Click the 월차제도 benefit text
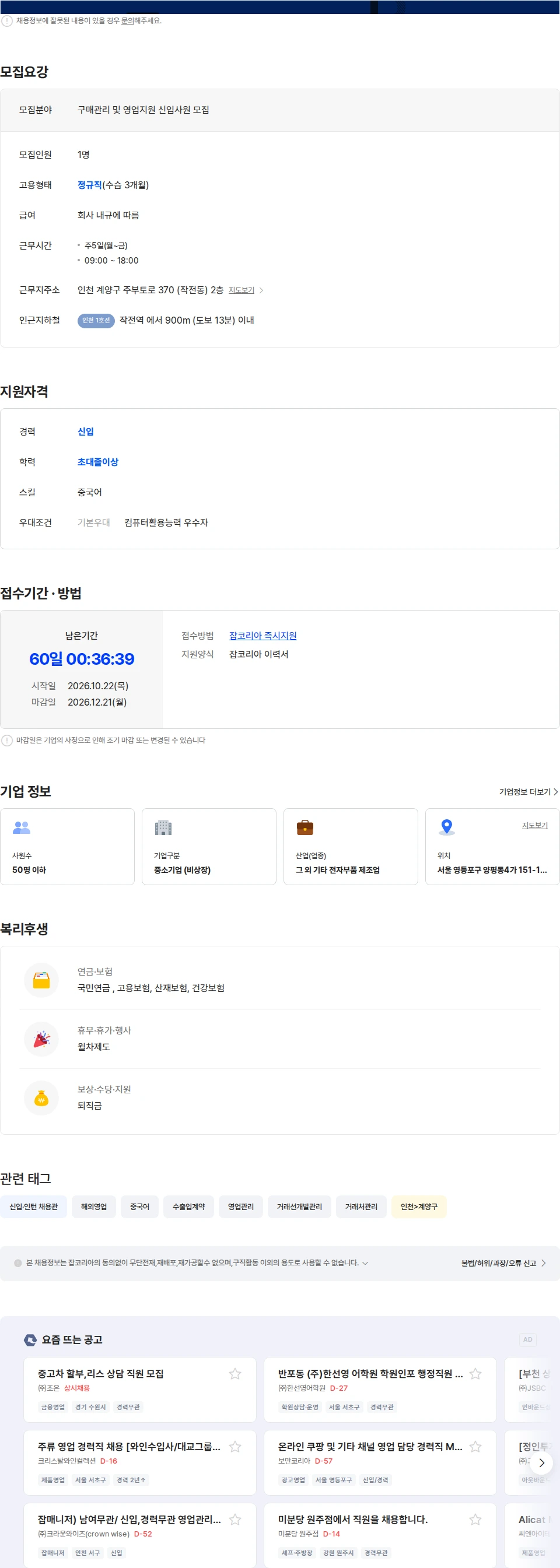This screenshot has width=560, height=1568. tap(94, 1047)
